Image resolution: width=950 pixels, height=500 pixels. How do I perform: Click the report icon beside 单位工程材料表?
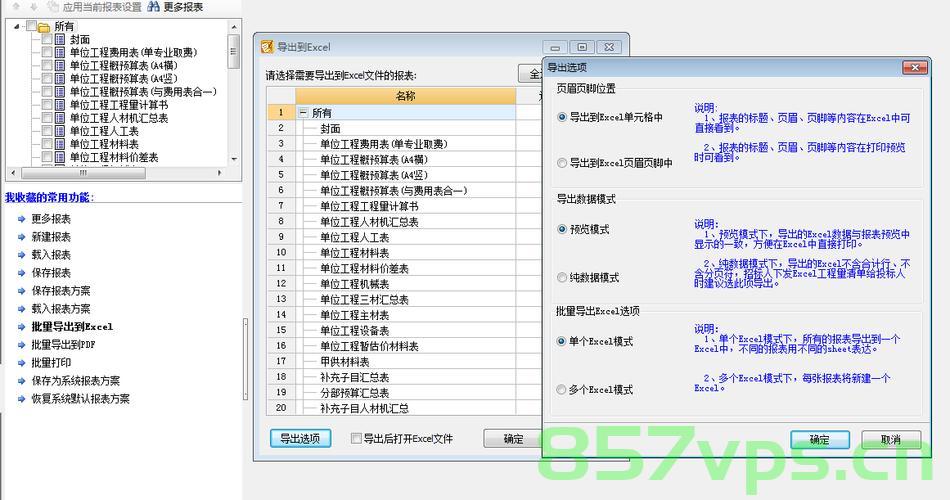[x=60, y=144]
